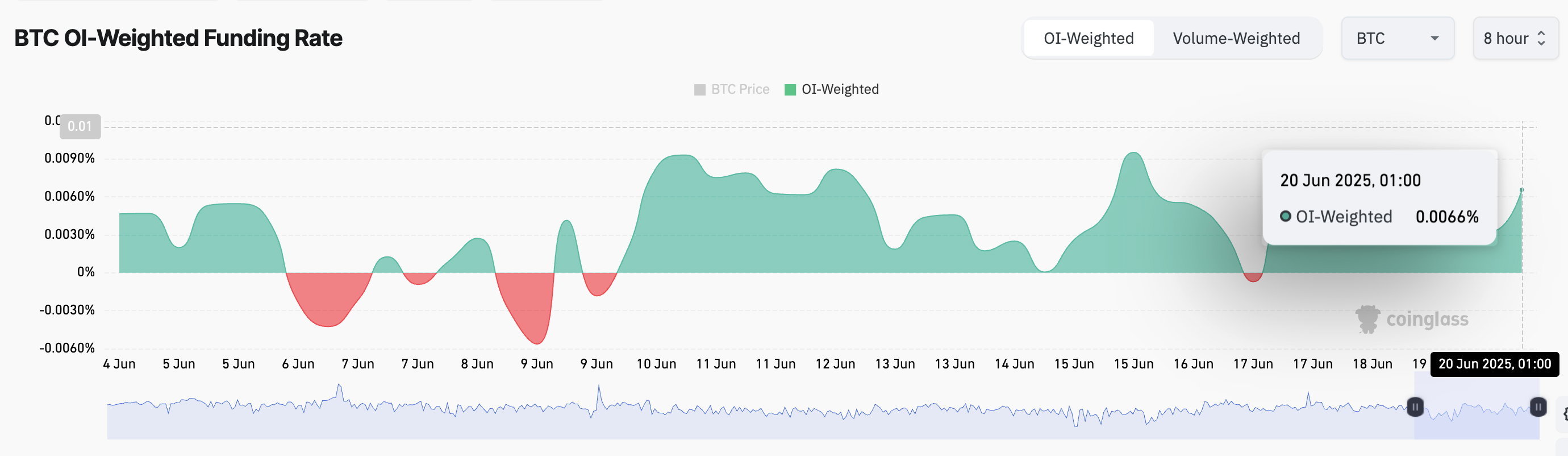The height and width of the screenshot is (456, 1568).
Task: Click the gray BTC Price legend square
Action: point(699,89)
